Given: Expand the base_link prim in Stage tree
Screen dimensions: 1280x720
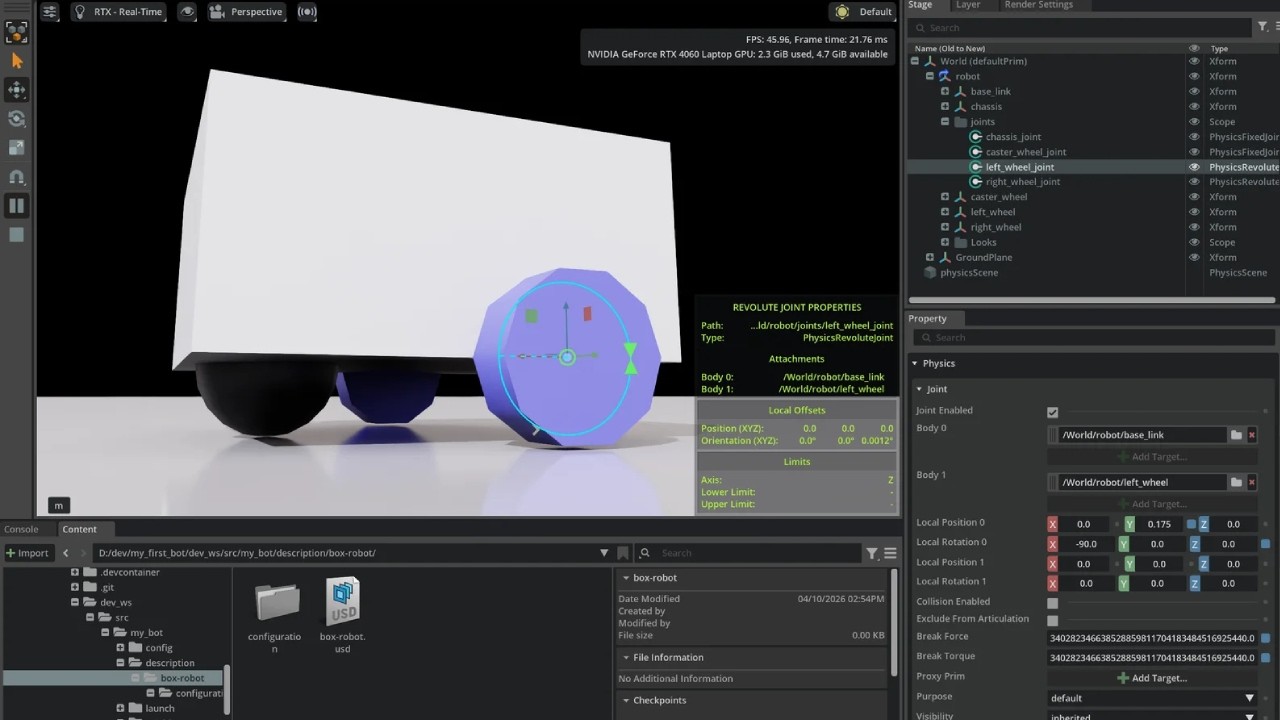Looking at the screenshot, I should [x=945, y=91].
